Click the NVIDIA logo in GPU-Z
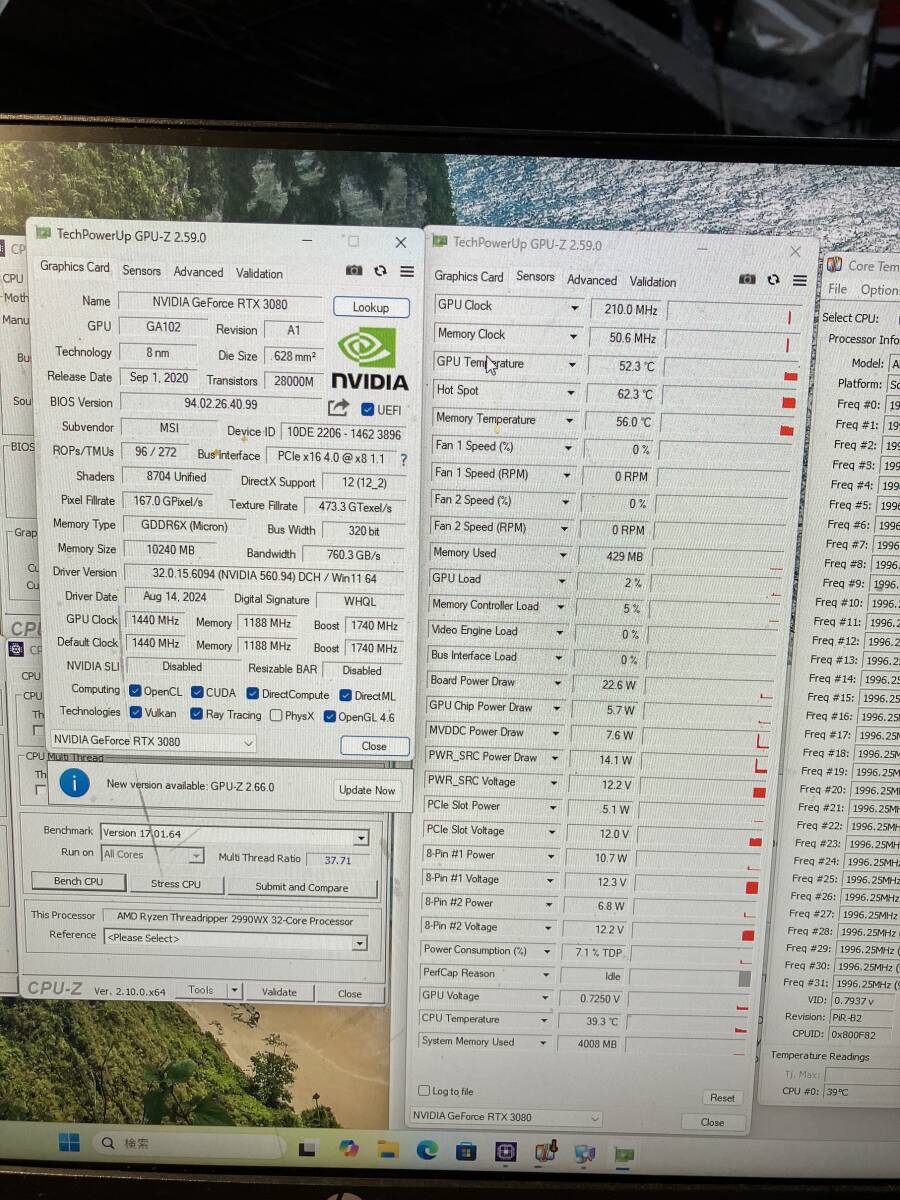The height and width of the screenshot is (1200, 900). 369,360
